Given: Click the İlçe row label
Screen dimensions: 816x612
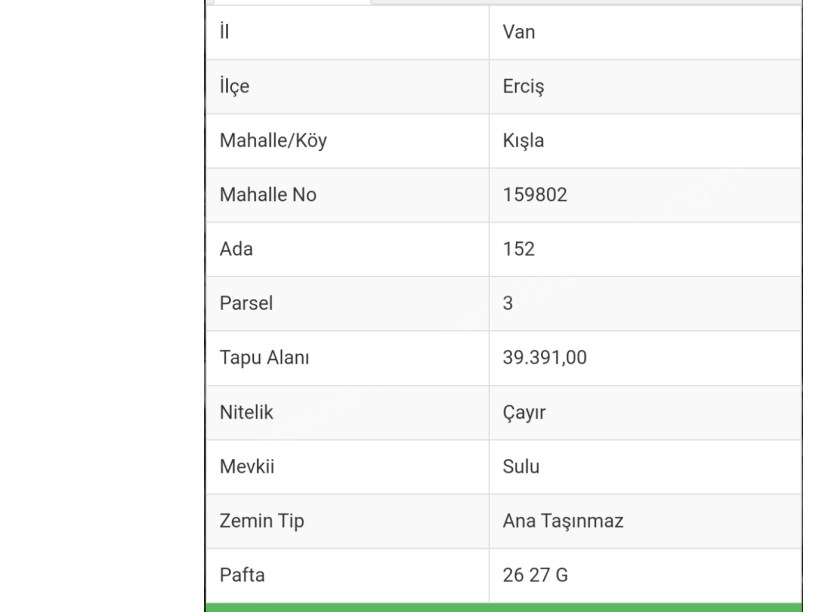Looking at the screenshot, I should coord(234,86).
